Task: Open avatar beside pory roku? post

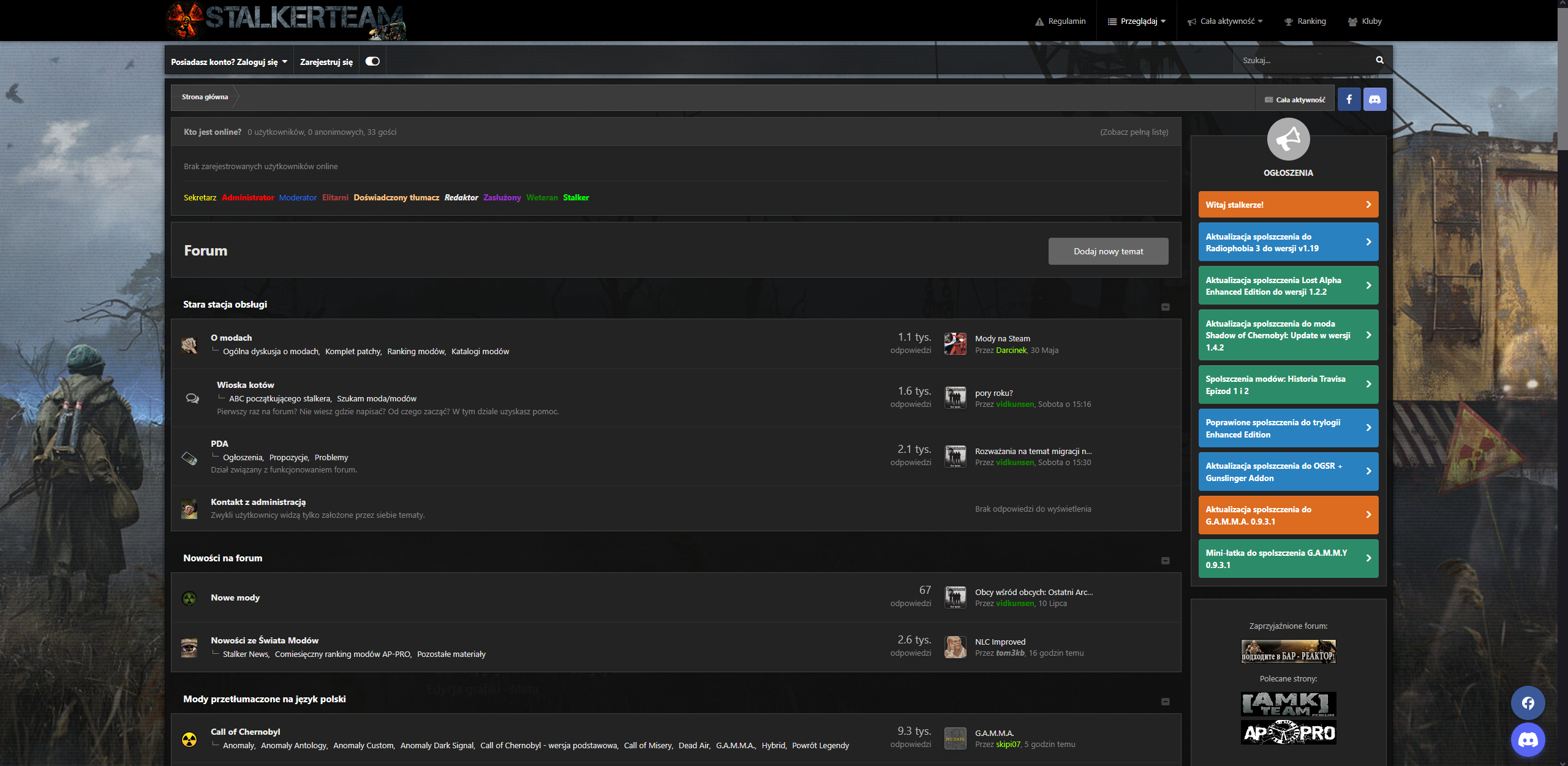Action: tap(955, 398)
